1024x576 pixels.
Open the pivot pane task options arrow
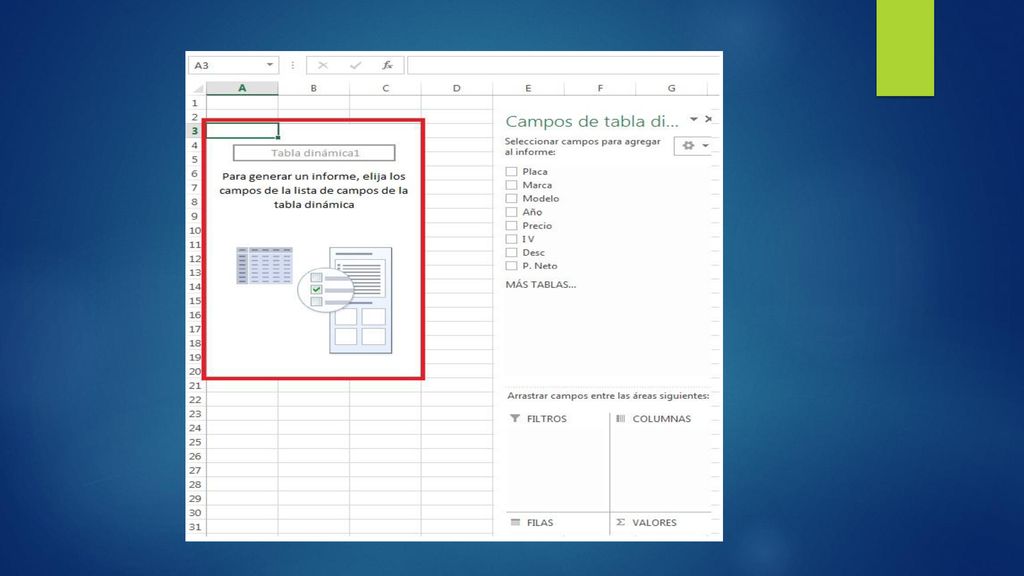click(694, 120)
